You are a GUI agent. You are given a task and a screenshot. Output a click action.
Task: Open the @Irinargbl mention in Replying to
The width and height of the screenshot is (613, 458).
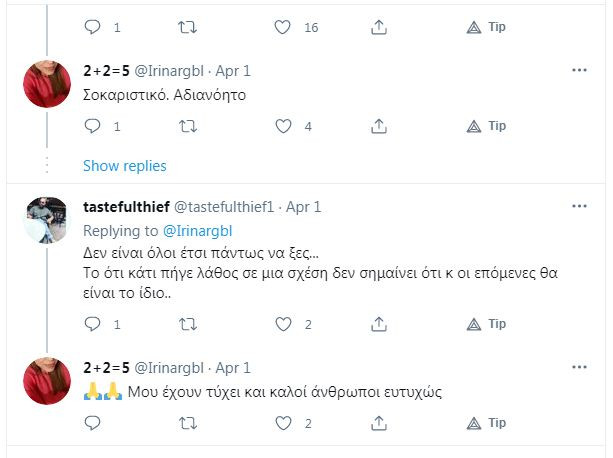click(x=196, y=230)
